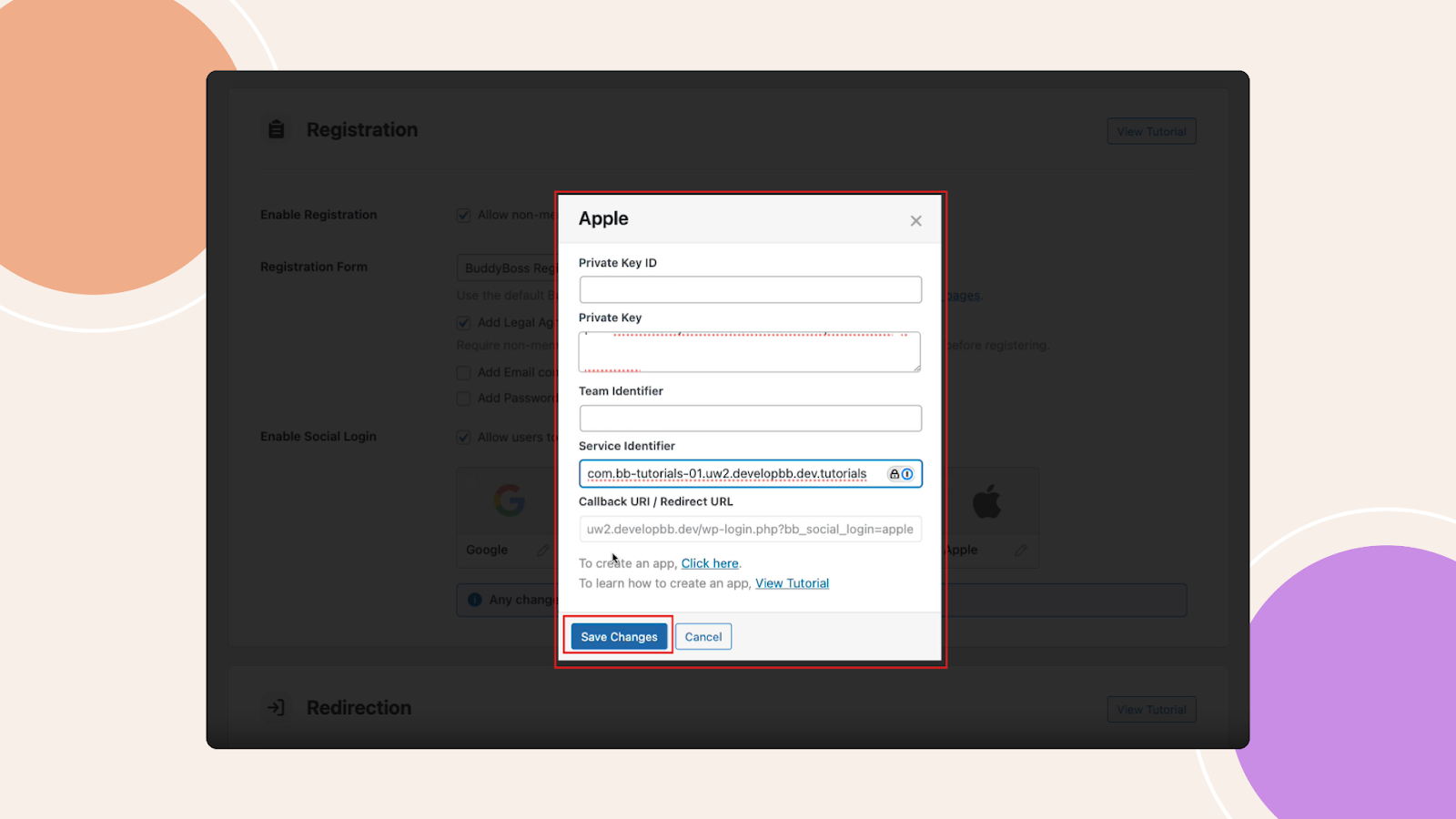Viewport: 1456px width, 819px height.
Task: Click View Tutorial button in Redirection section
Action: [x=1151, y=709]
